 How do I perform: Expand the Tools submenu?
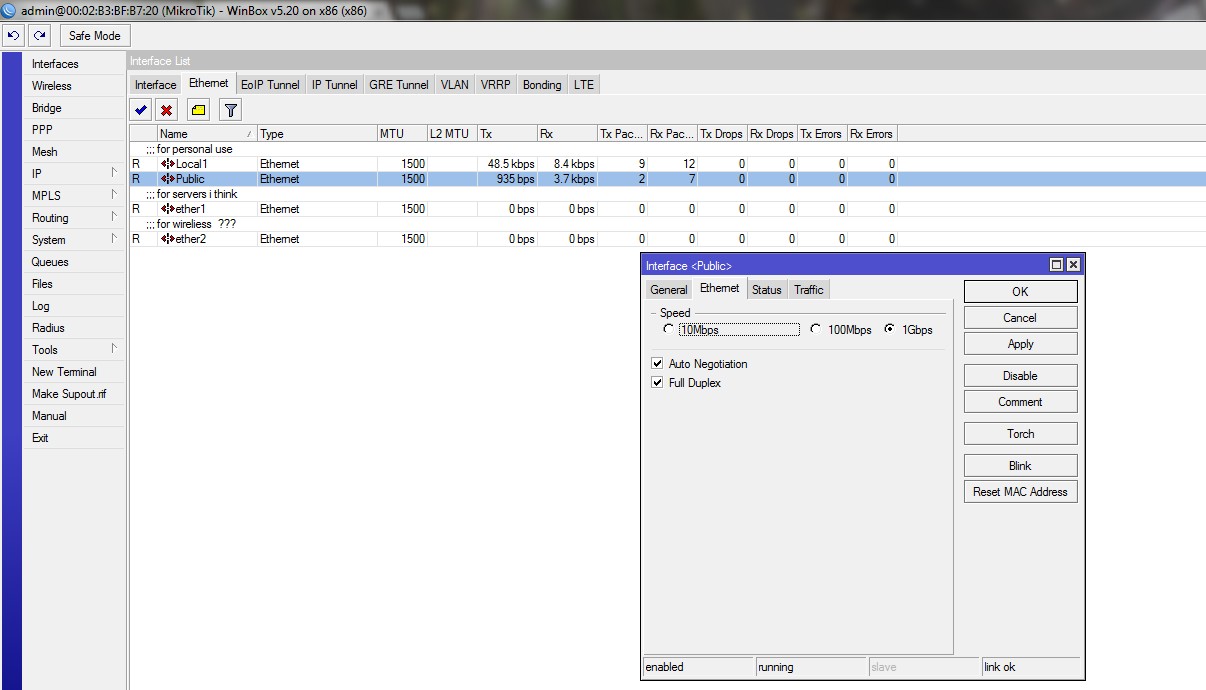click(114, 349)
